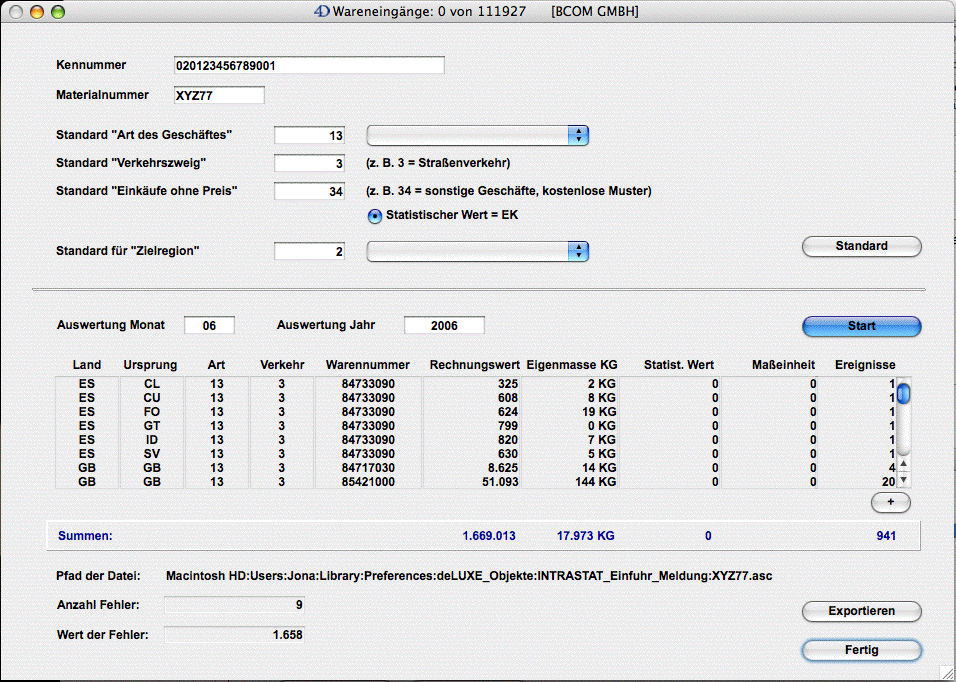Click the yellow minimize window button

click(x=37, y=12)
